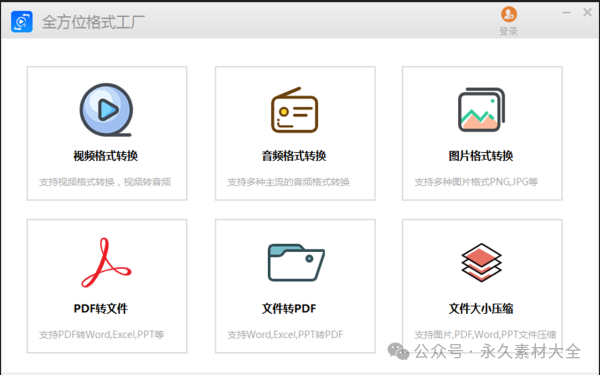The width and height of the screenshot is (600, 375).
Task: Open the file-to-PDF folder icon
Action: [296, 262]
